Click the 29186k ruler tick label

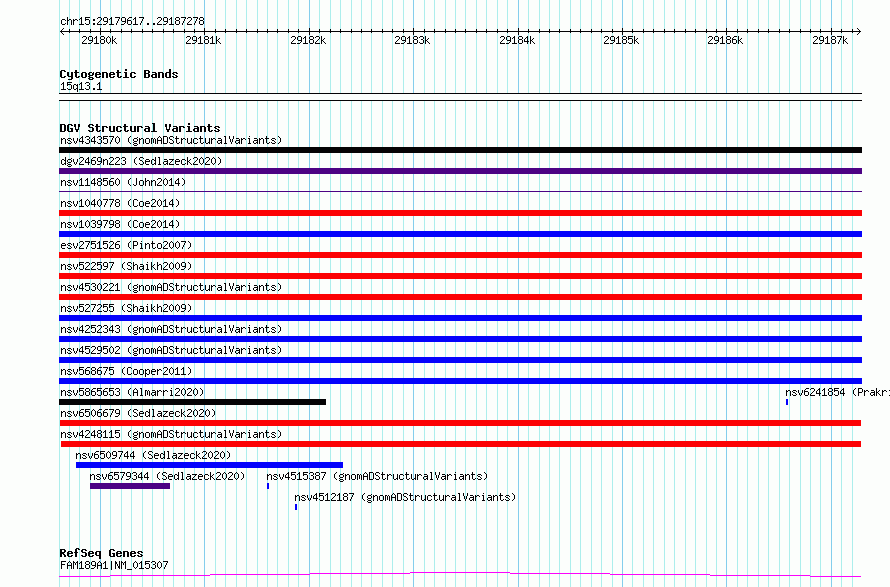725,40
